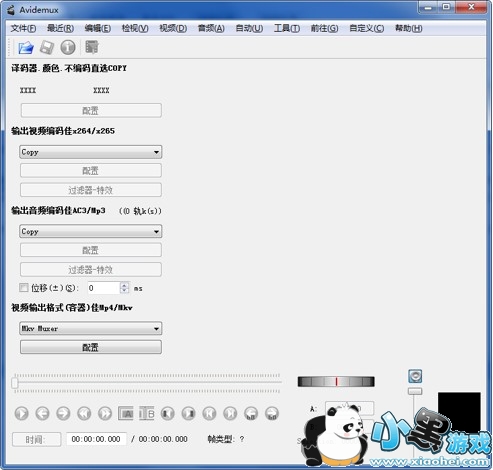Enable the 位移 audio shift checkbox

point(24,288)
